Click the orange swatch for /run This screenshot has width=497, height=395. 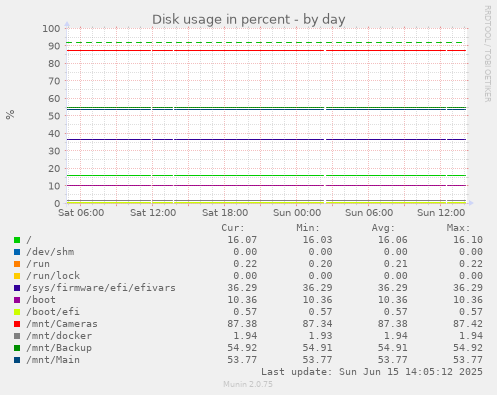click(17, 264)
